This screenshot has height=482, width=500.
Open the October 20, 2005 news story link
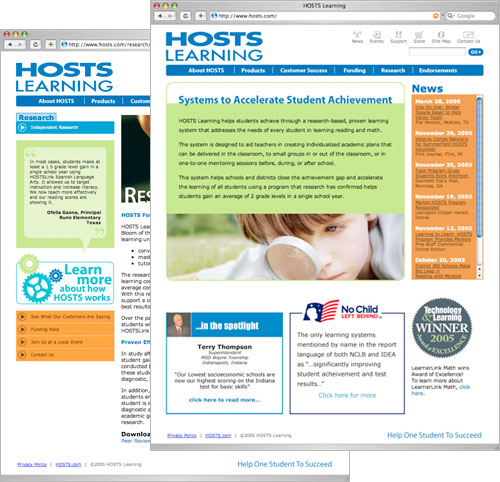click(x=443, y=271)
